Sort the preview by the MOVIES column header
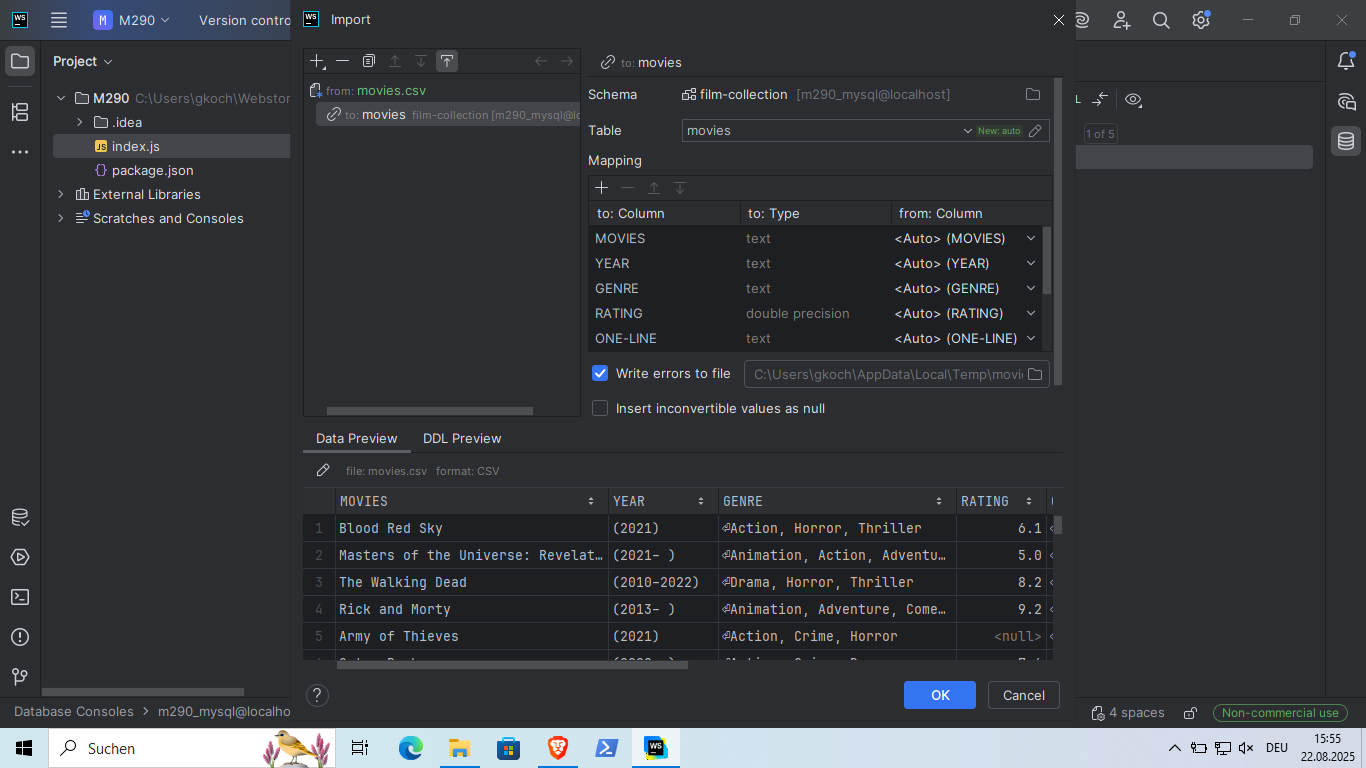 point(471,501)
